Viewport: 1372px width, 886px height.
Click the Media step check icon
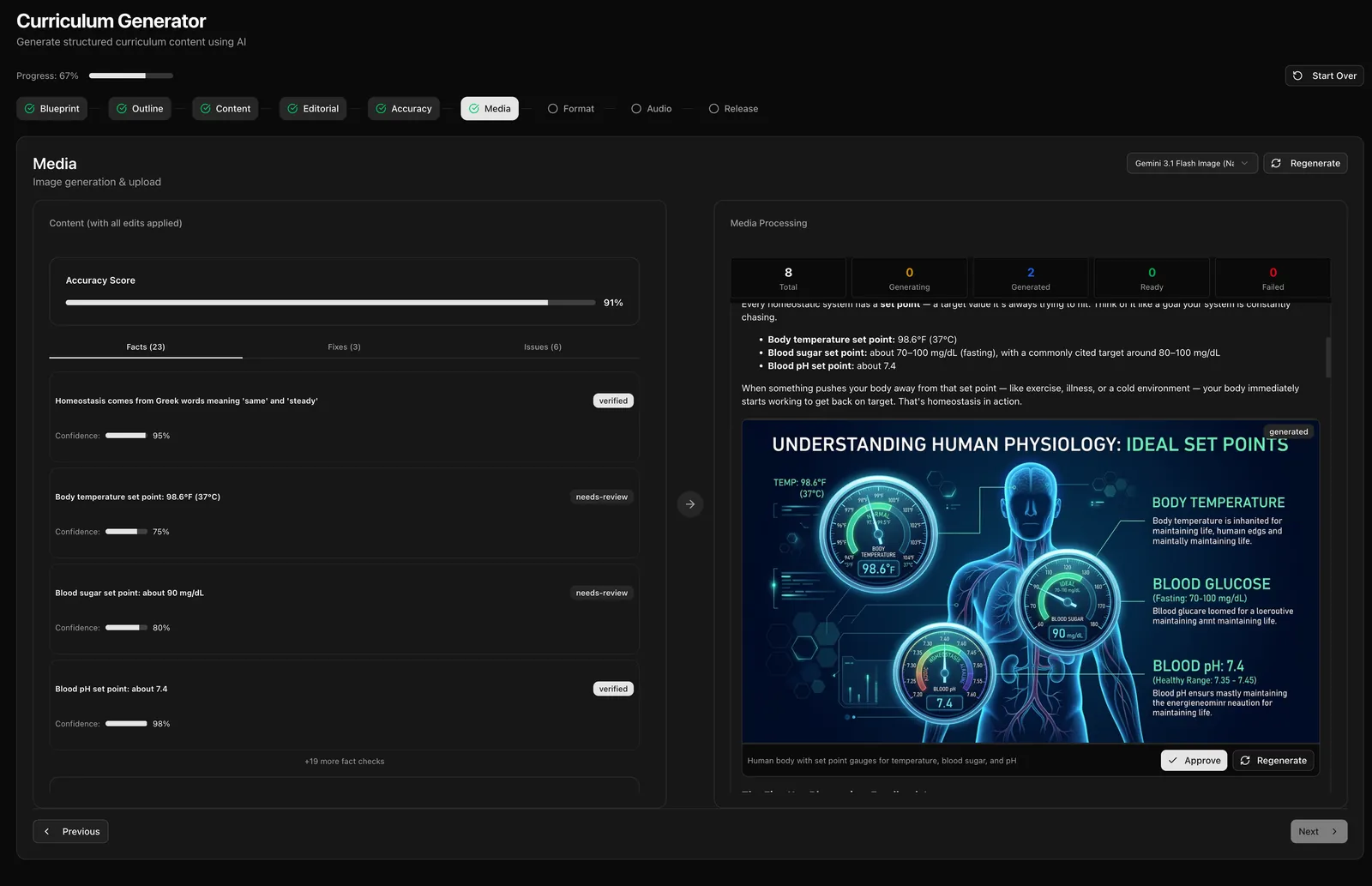pos(474,109)
